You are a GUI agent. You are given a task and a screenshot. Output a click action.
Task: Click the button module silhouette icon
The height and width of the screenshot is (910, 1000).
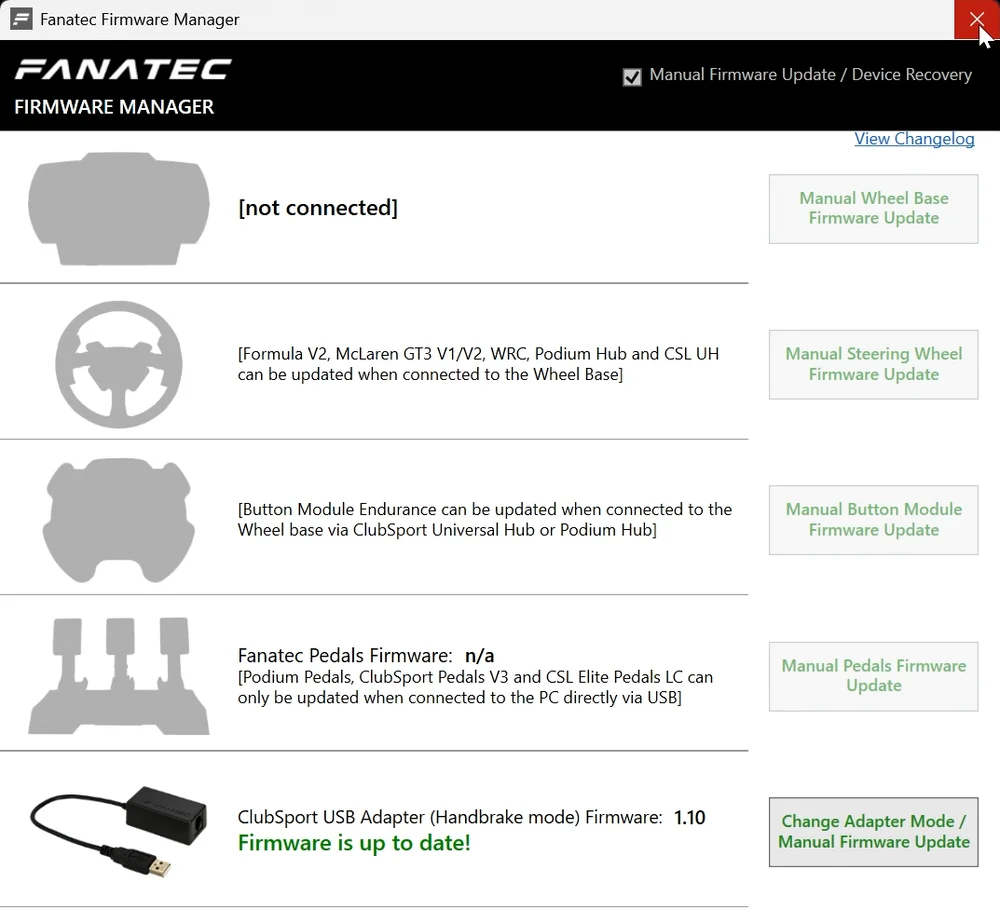119,520
